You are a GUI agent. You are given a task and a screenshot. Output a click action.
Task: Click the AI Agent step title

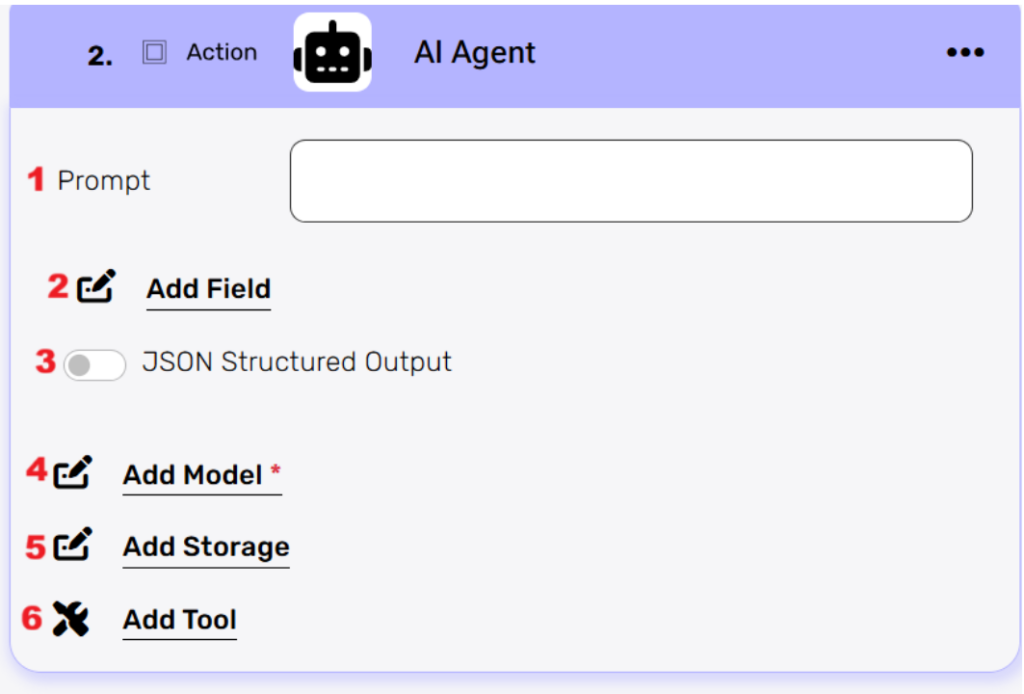tap(475, 53)
